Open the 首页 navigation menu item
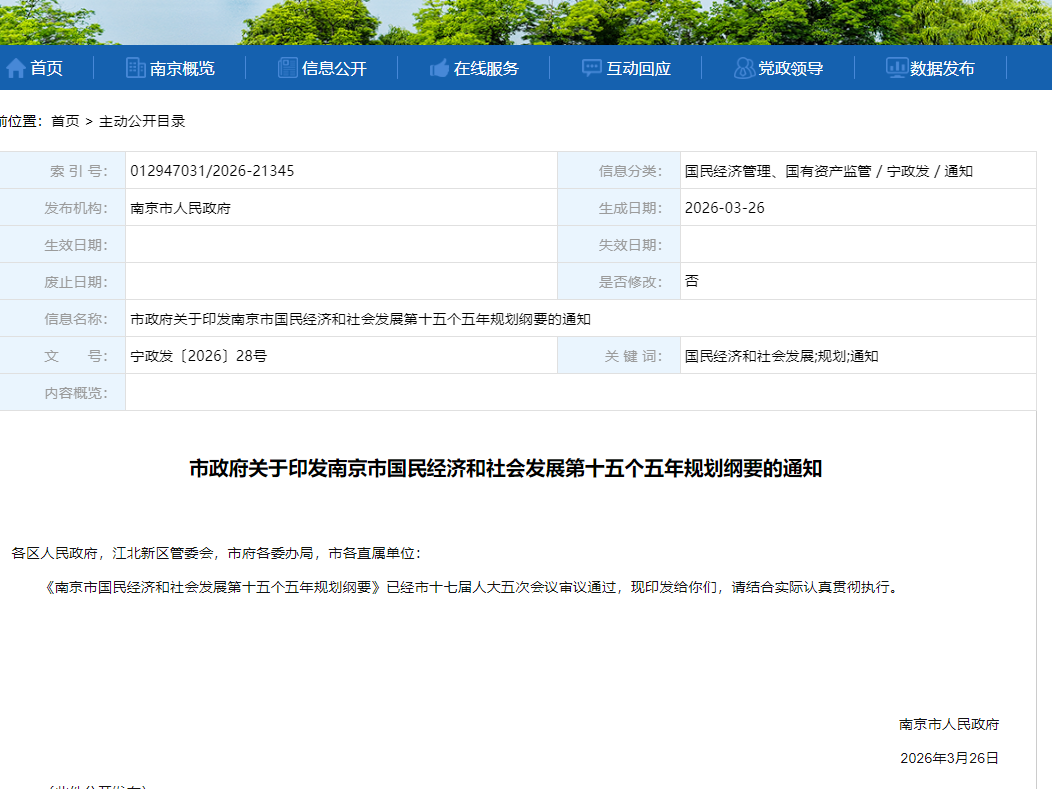 [x=46, y=68]
